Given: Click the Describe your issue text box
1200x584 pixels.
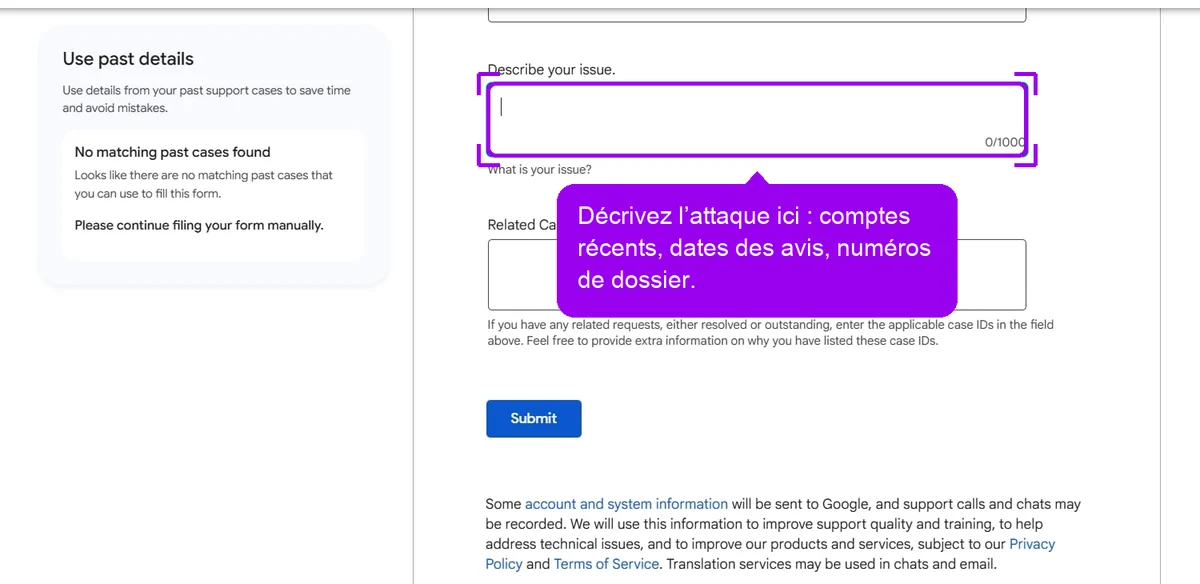Looking at the screenshot, I should pos(757,119).
